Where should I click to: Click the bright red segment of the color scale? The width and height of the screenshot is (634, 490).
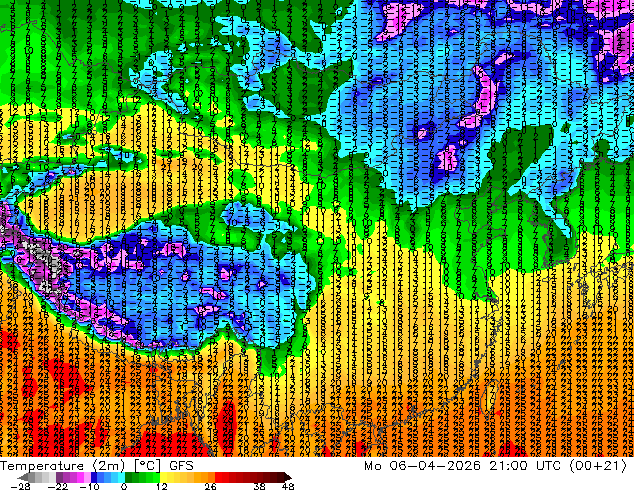218,477
